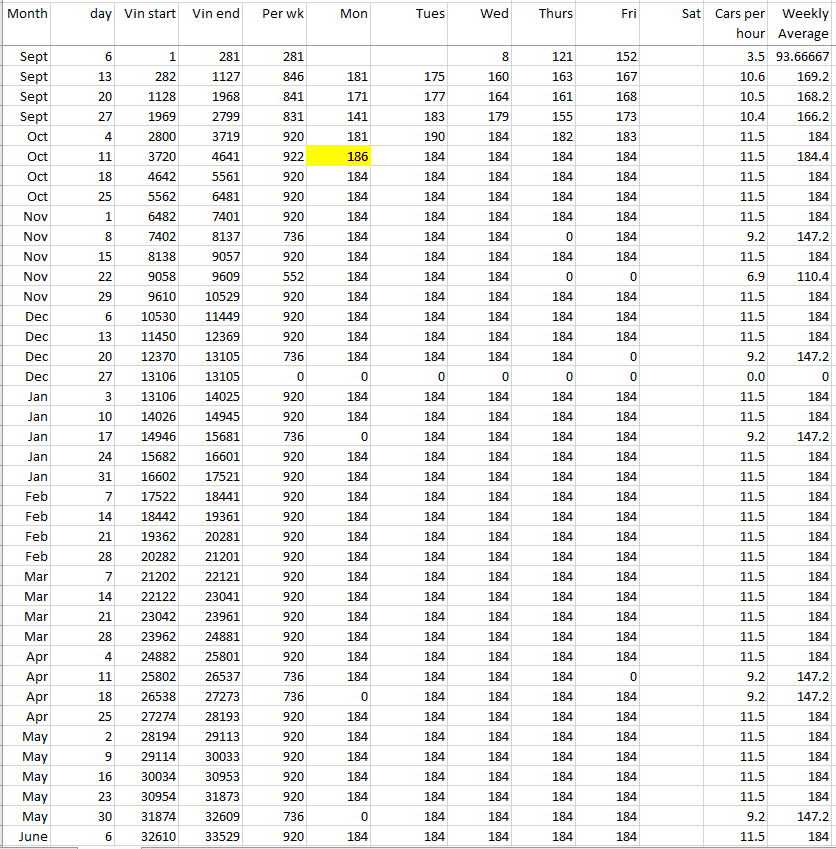The height and width of the screenshot is (849, 836).
Task: Select the yellow highlighted cell with 186
Action: 339,156
